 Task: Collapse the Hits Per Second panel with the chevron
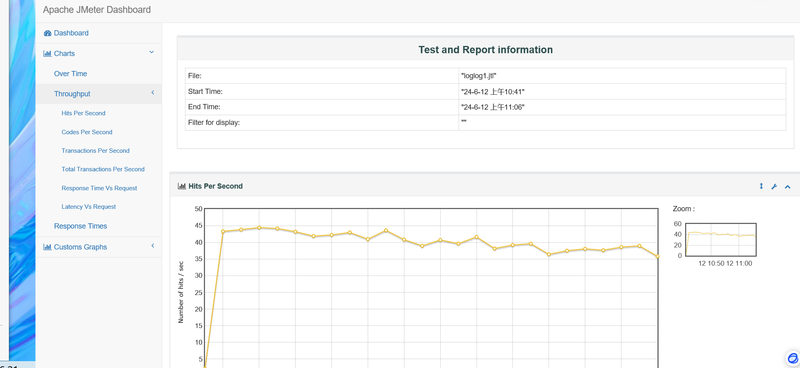[x=787, y=187]
